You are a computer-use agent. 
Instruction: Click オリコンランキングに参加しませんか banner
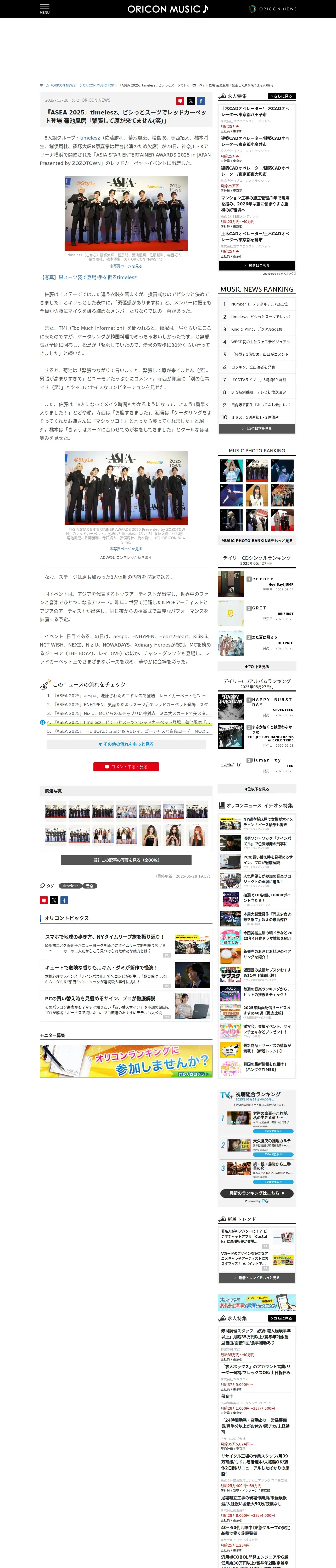point(126,1061)
